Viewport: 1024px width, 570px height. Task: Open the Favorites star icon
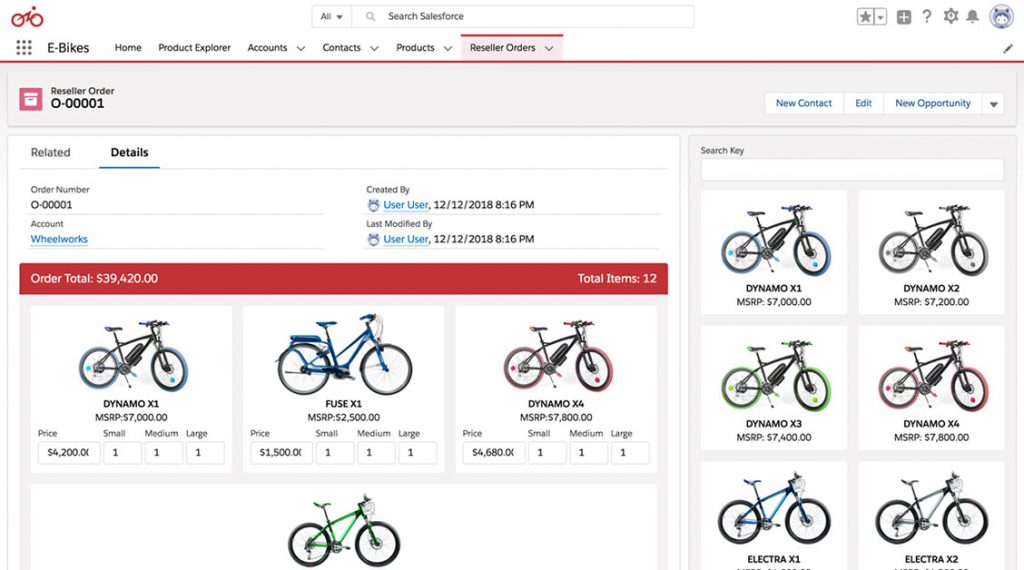865,17
